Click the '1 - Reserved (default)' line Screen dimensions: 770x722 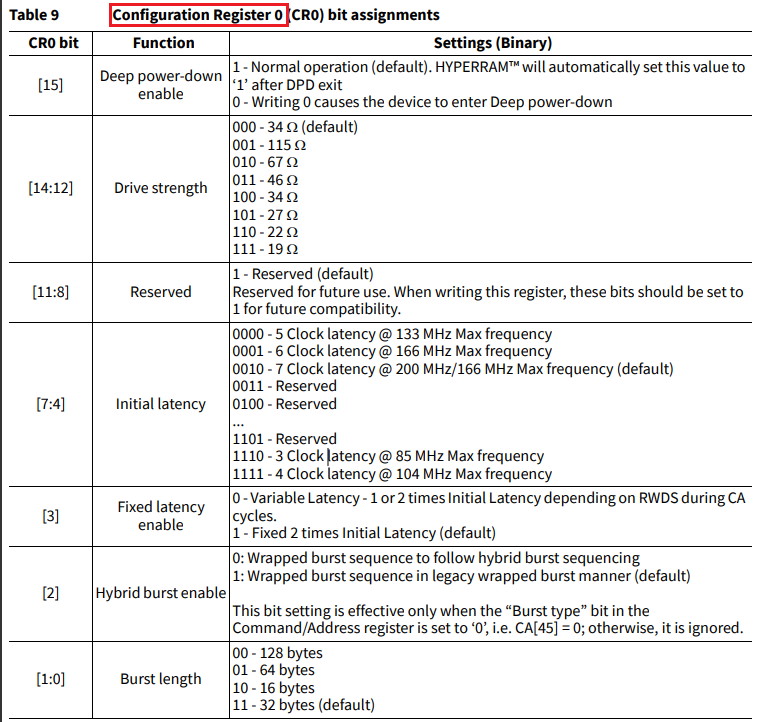point(303,274)
